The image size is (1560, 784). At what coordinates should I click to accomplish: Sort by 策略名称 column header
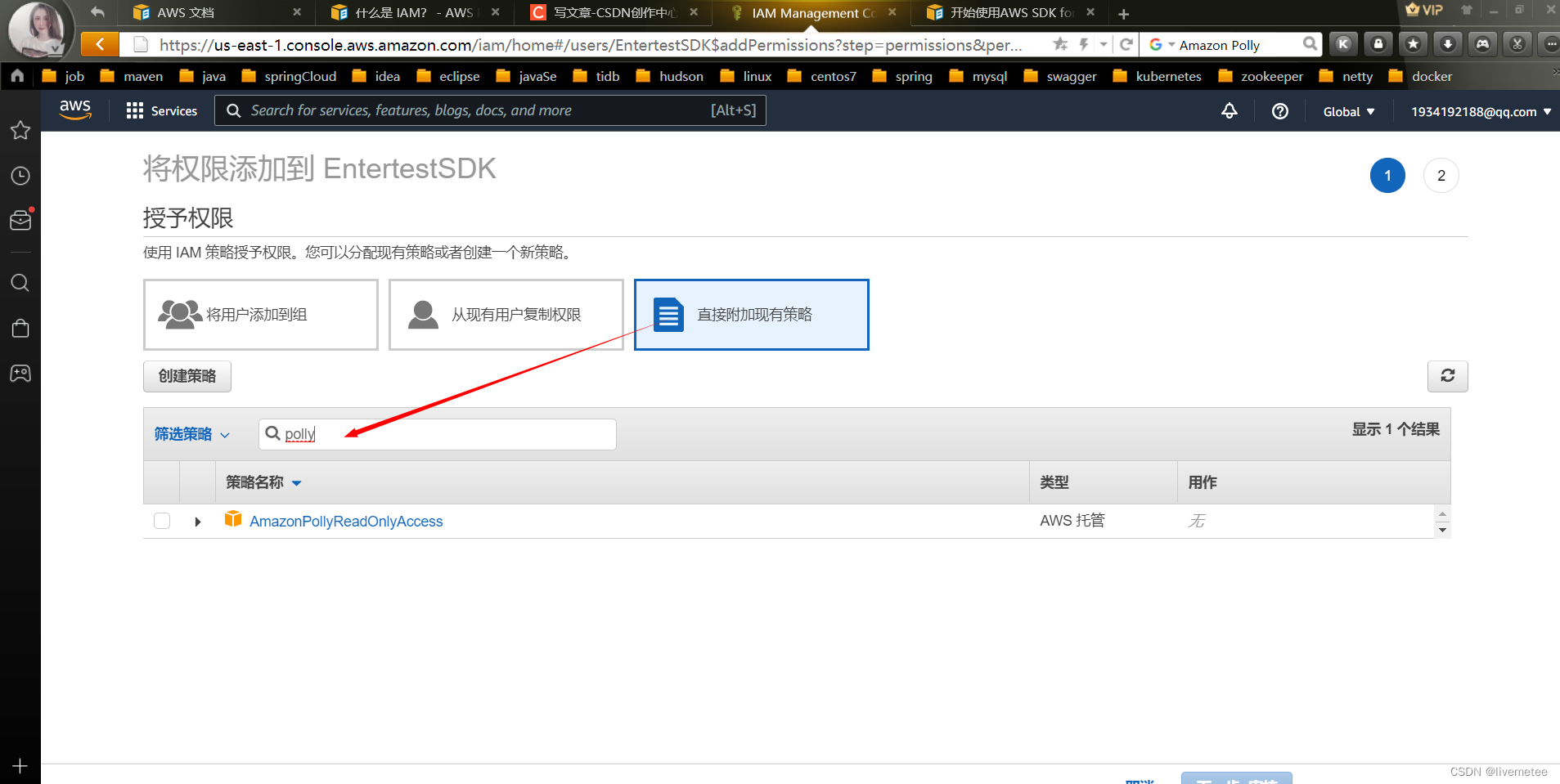click(263, 482)
